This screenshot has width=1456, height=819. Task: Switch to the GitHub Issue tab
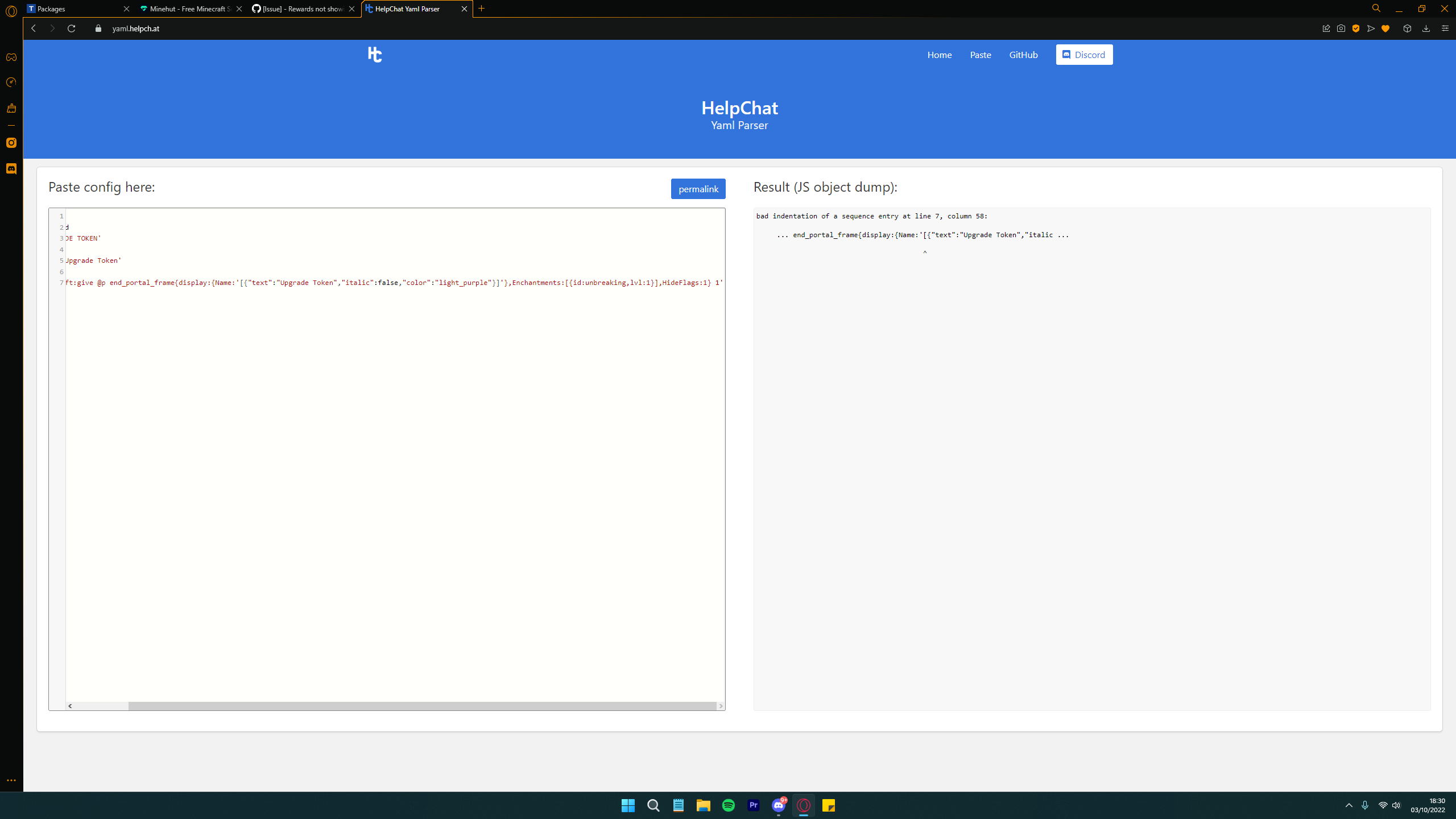coord(301,9)
